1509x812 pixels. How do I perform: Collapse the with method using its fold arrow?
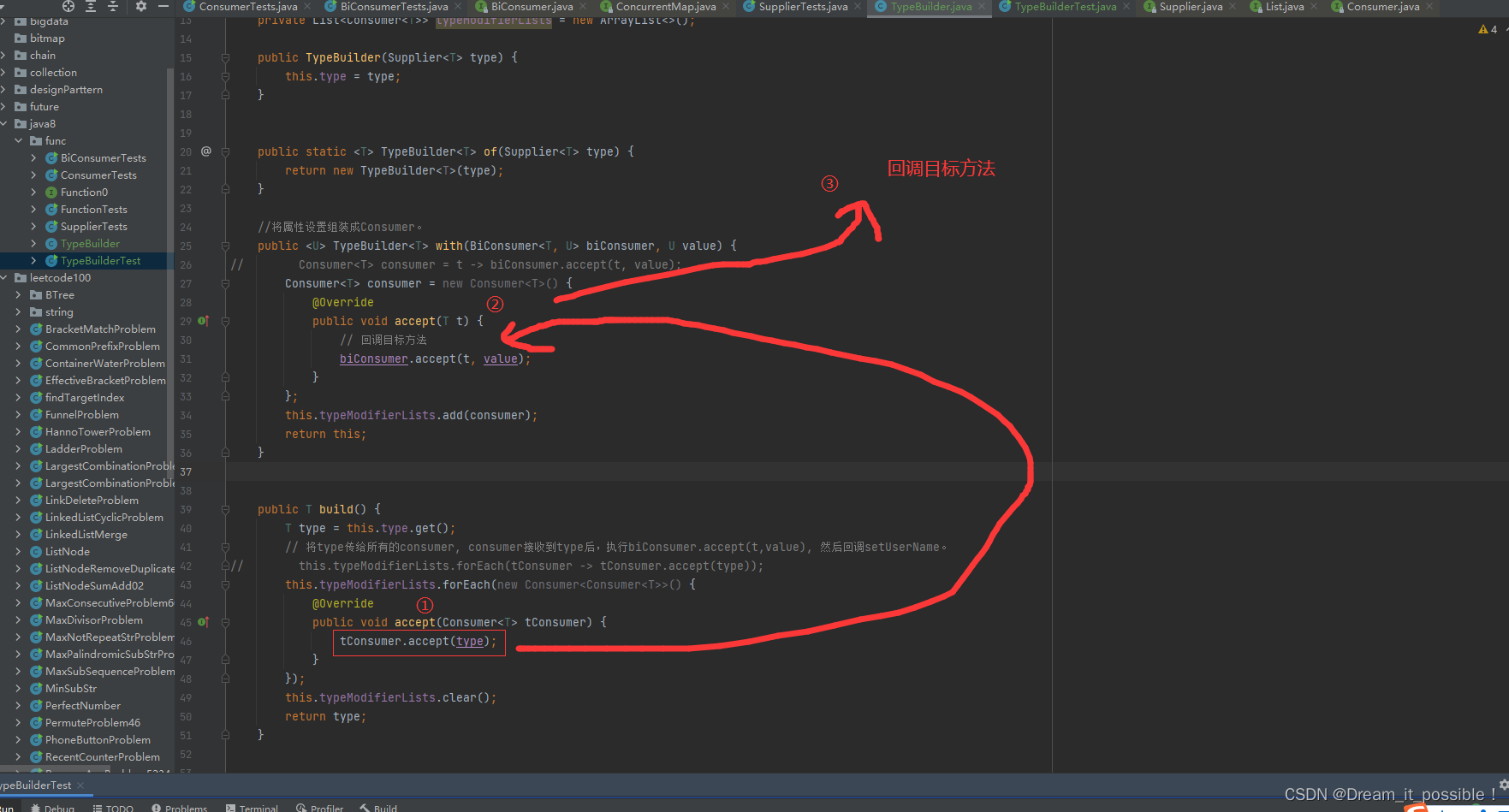225,246
